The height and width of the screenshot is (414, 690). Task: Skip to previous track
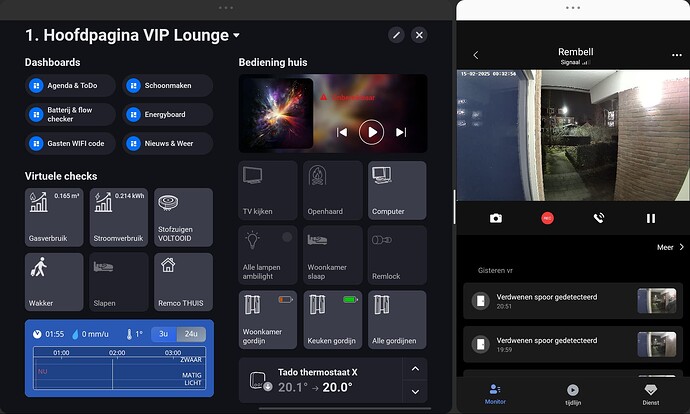[342, 132]
